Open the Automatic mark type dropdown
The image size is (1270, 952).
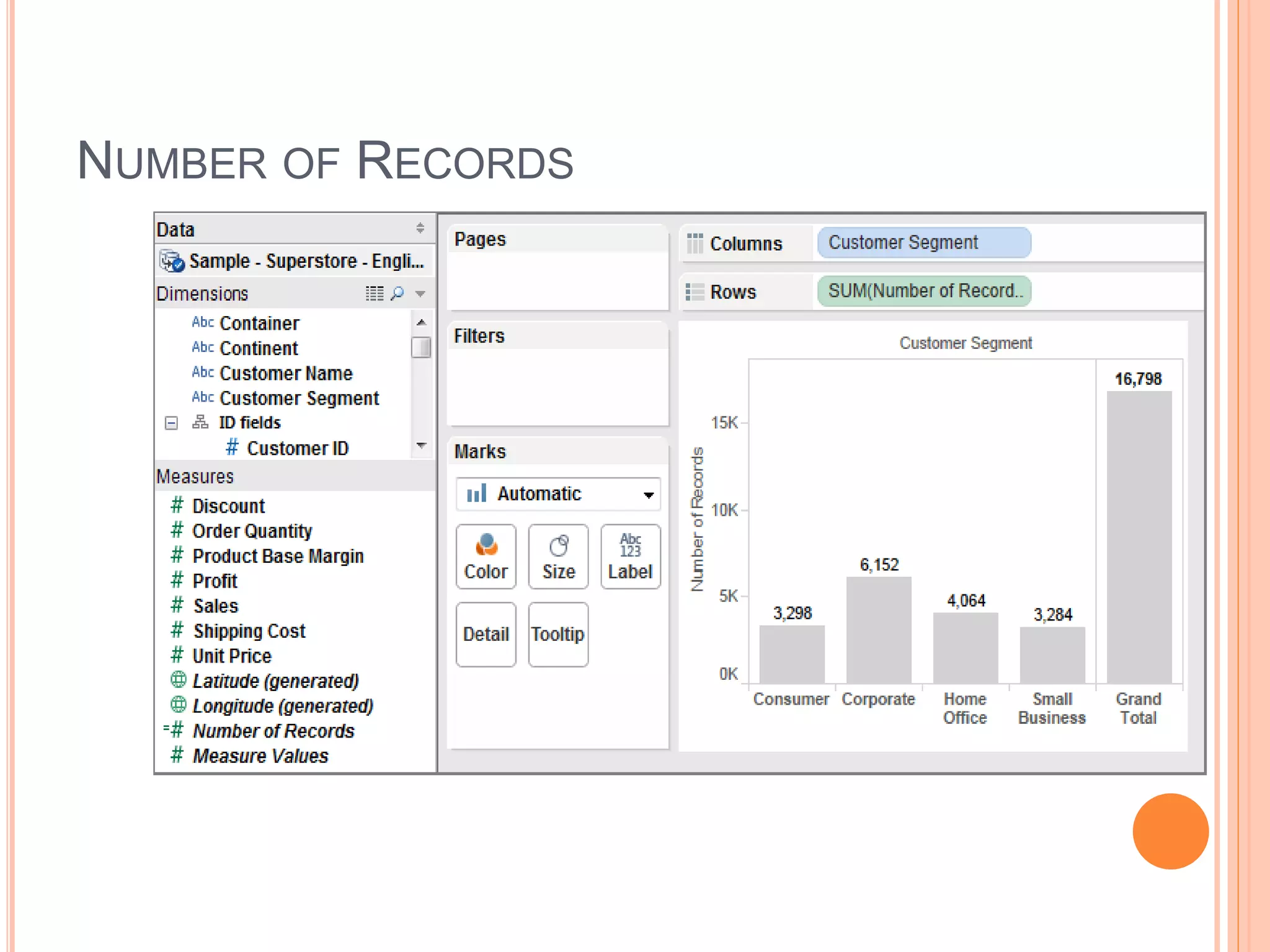click(x=558, y=494)
